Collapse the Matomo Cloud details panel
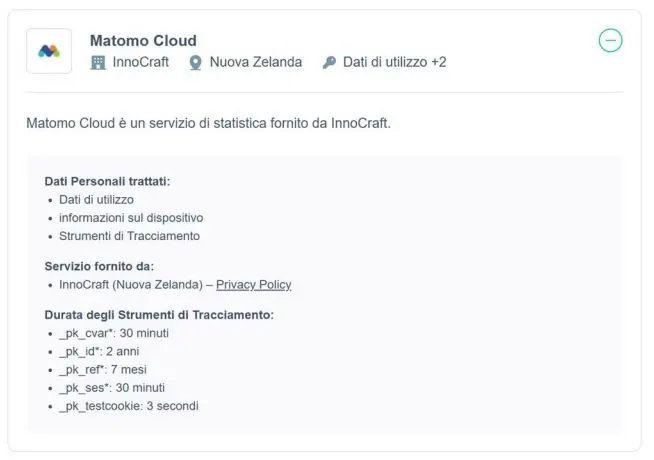This screenshot has height=460, width=654. 610,41
